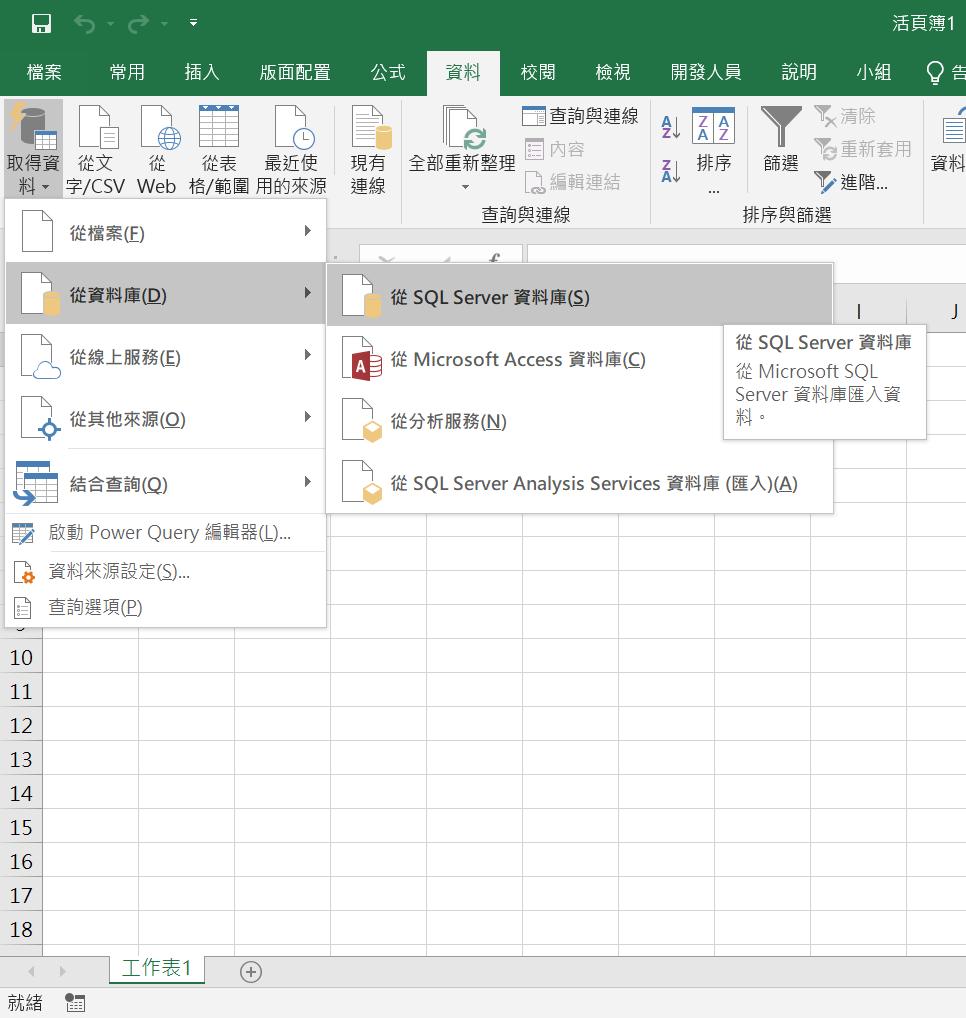
Task: Open the 說明 tab
Action: pyautogui.click(x=799, y=72)
